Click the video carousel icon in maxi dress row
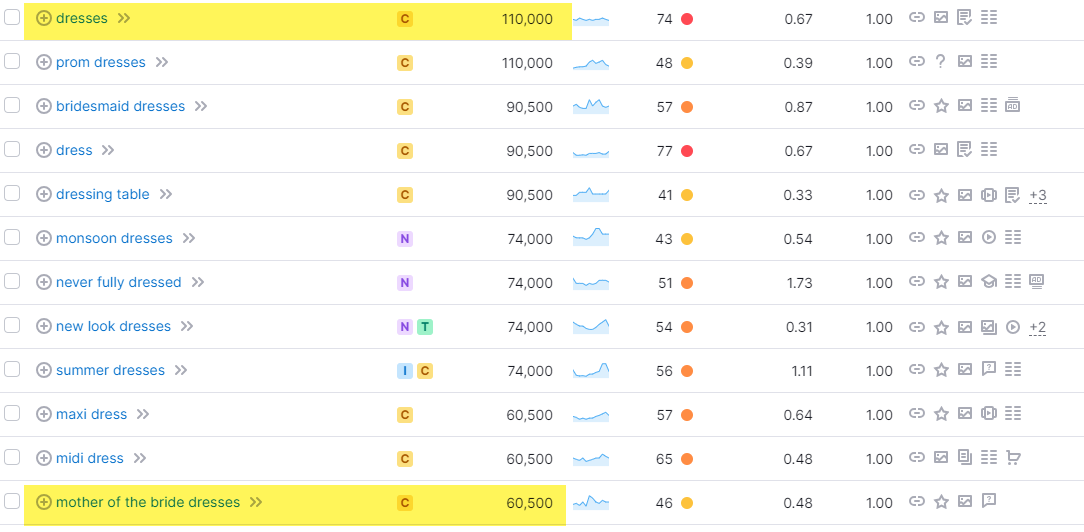 pyautogui.click(x=989, y=414)
